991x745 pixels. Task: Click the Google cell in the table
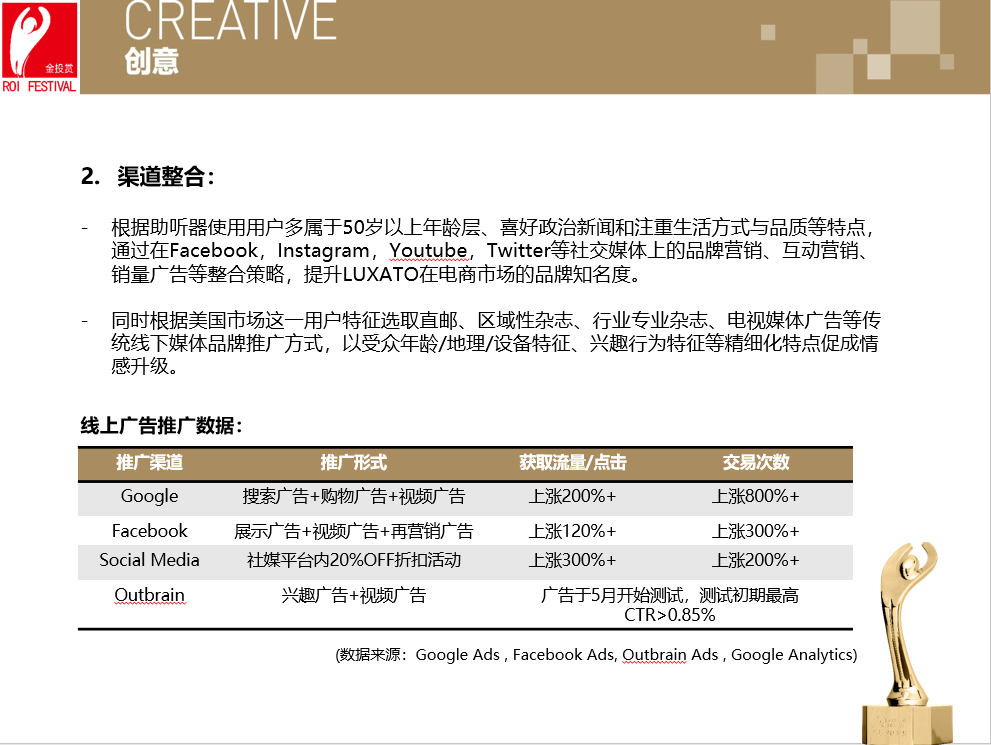tap(149, 496)
